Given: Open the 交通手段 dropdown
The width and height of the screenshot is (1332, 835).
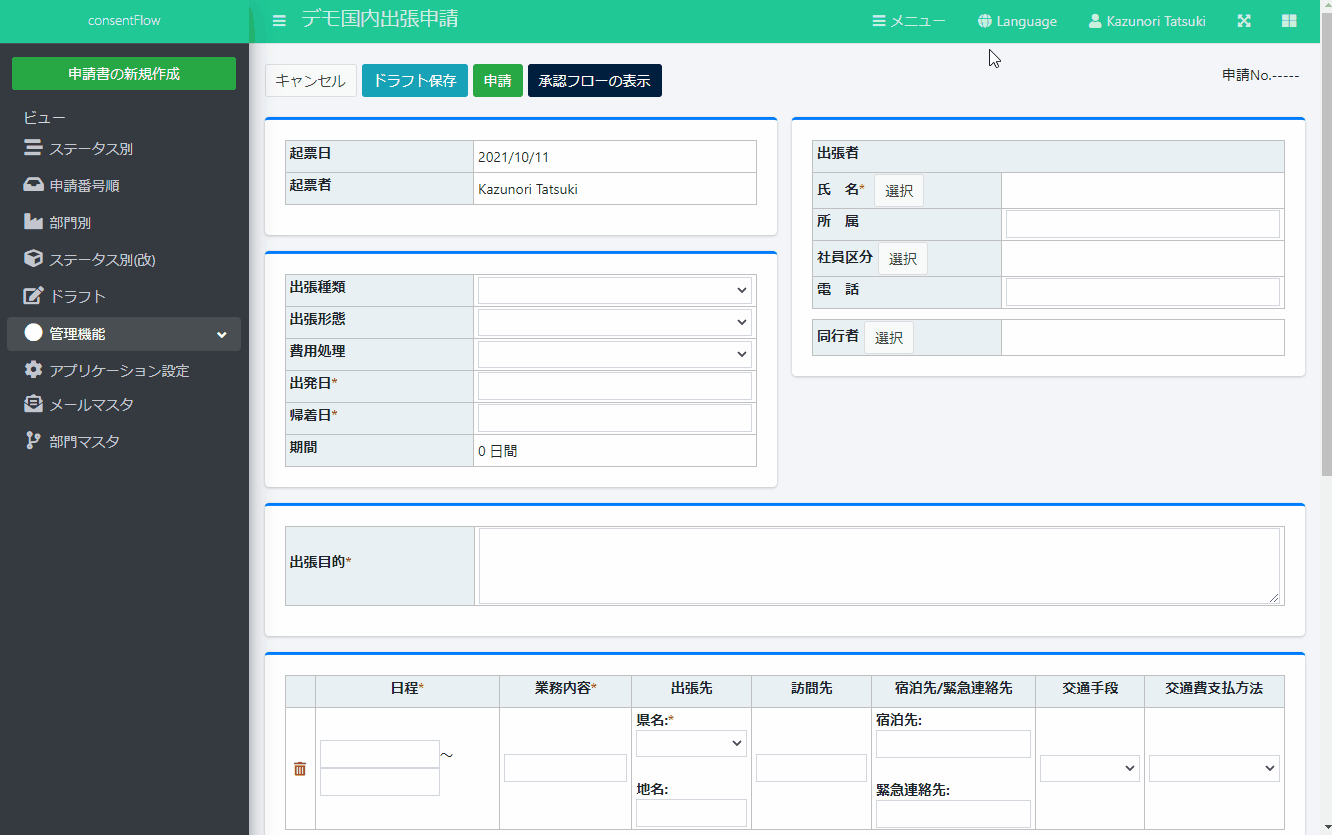Looking at the screenshot, I should (1090, 768).
